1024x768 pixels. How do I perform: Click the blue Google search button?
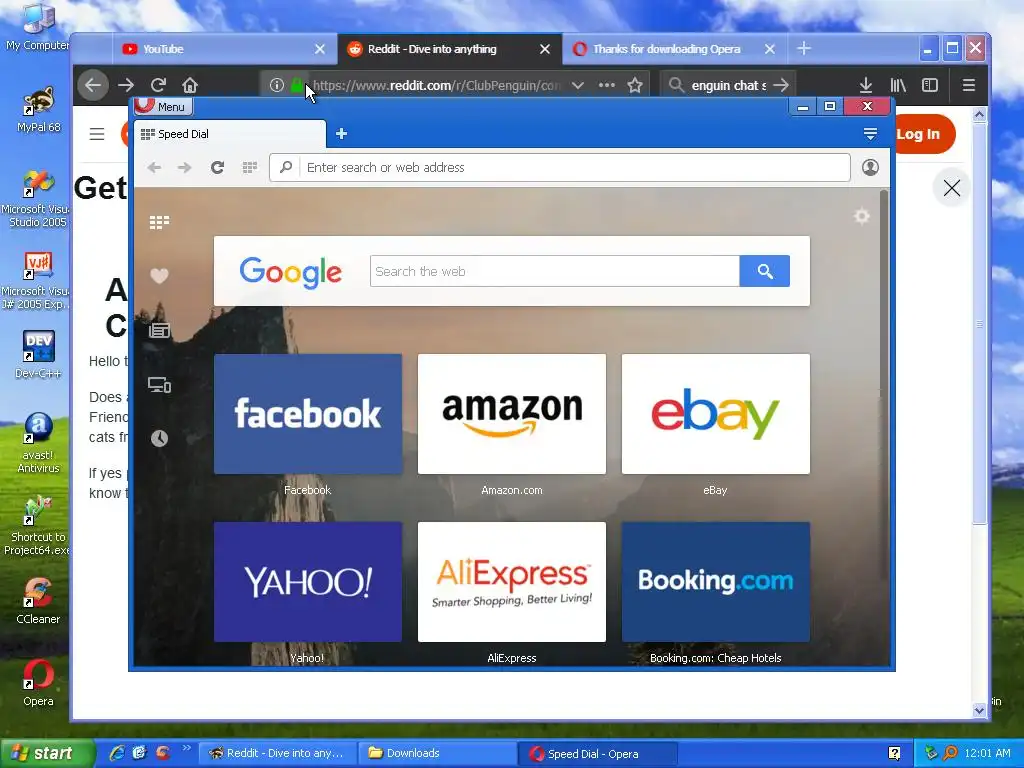[765, 271]
